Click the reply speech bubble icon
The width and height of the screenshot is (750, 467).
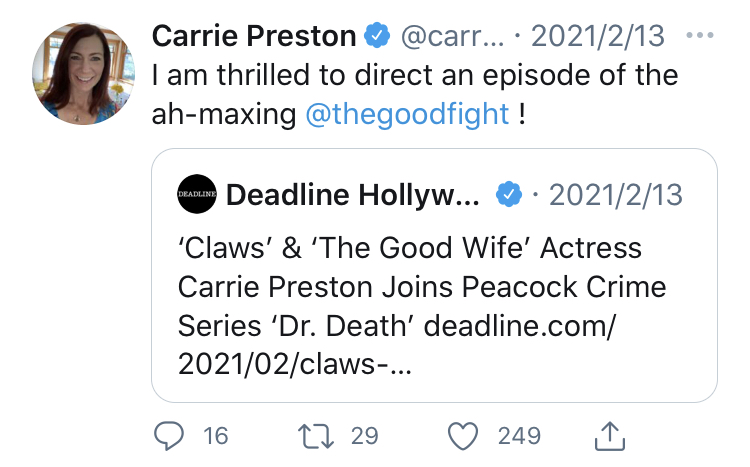point(168,436)
